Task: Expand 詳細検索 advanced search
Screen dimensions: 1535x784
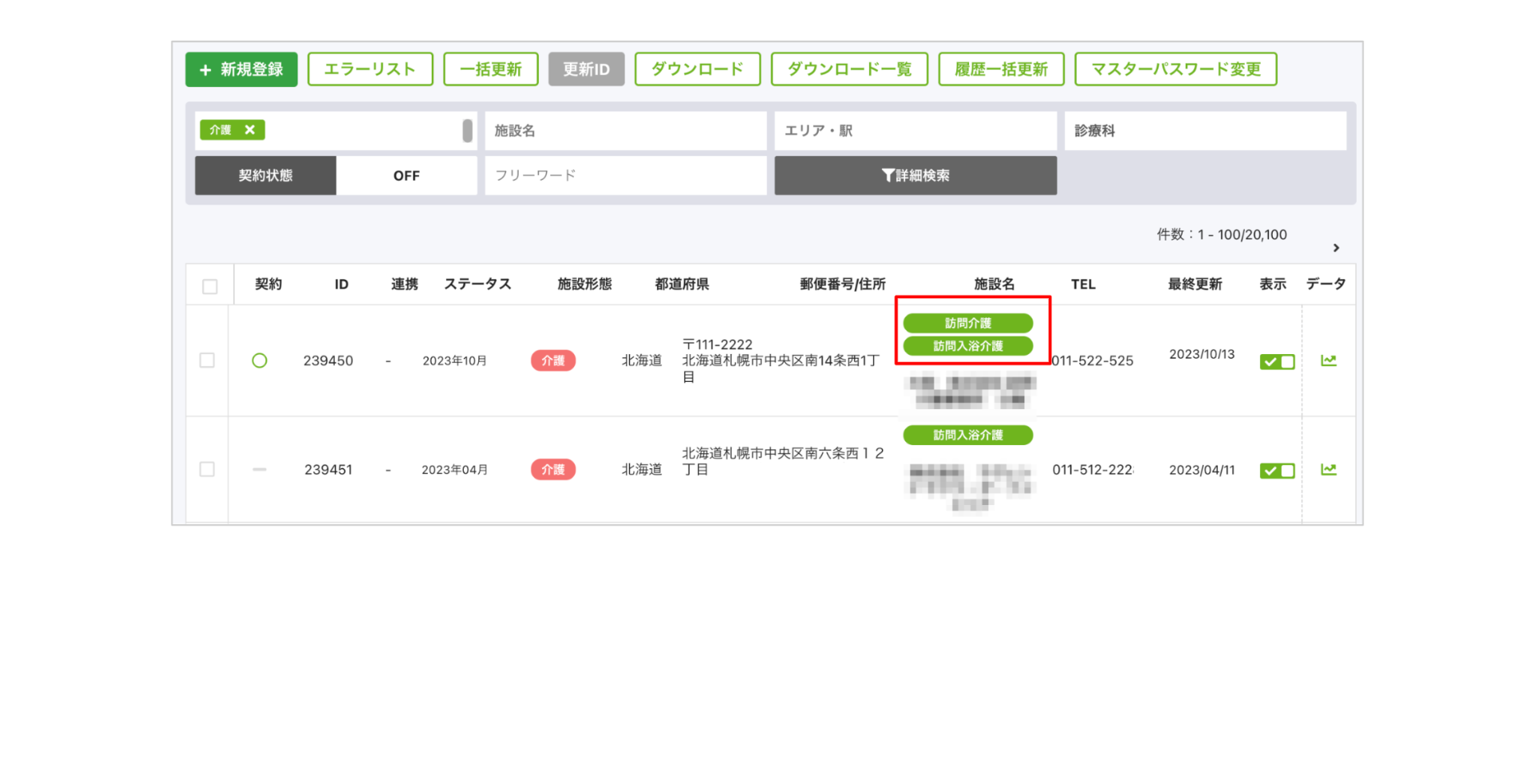Action: [915, 175]
